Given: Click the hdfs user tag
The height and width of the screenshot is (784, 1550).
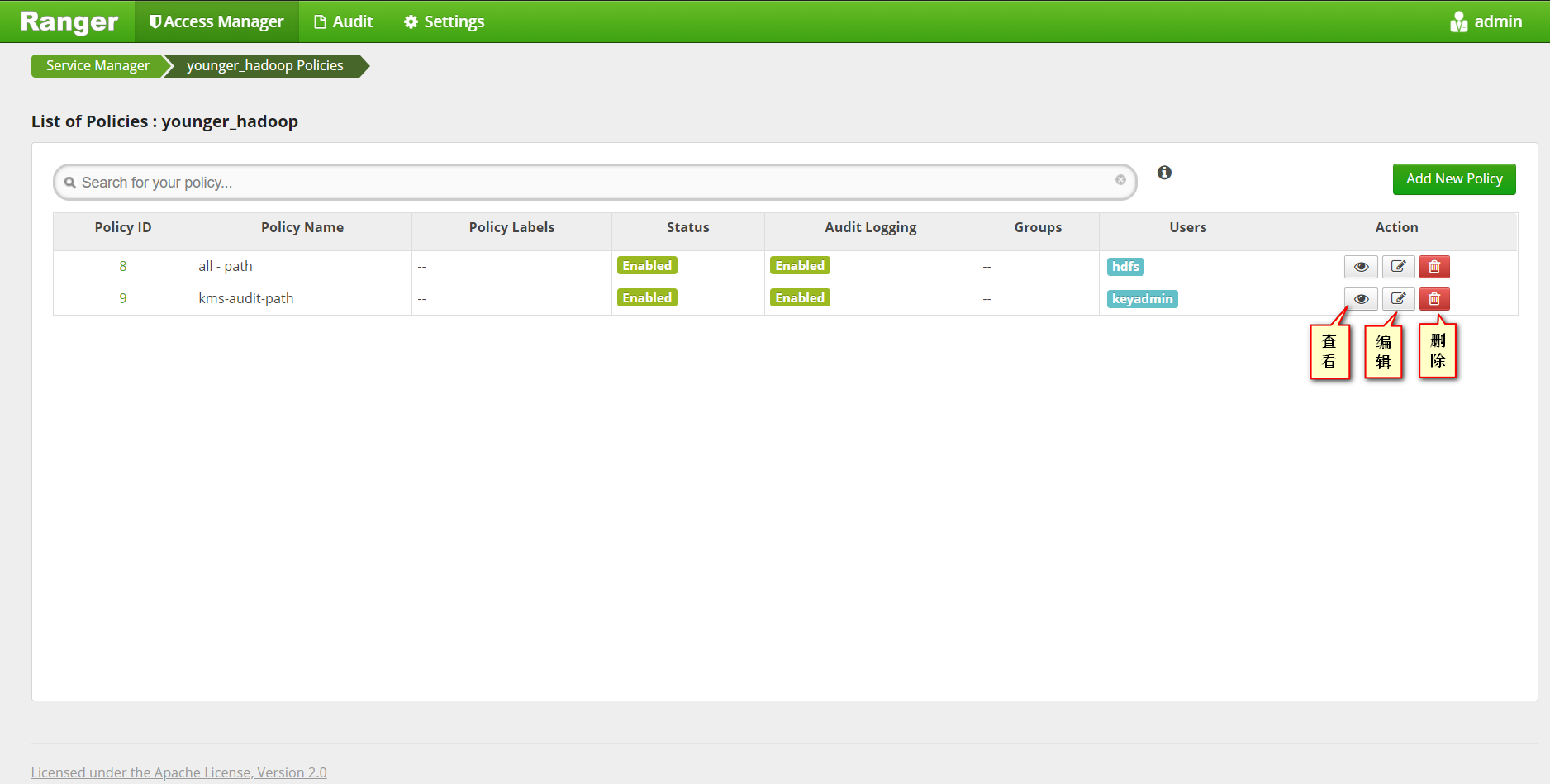Looking at the screenshot, I should pyautogui.click(x=1124, y=266).
